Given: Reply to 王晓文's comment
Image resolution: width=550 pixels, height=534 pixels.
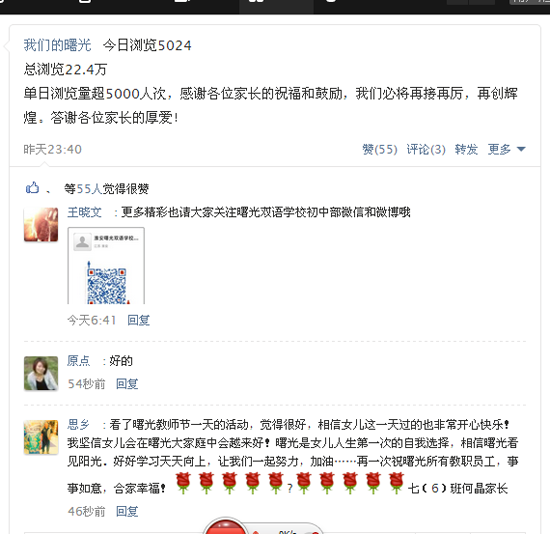Looking at the screenshot, I should 139,320.
